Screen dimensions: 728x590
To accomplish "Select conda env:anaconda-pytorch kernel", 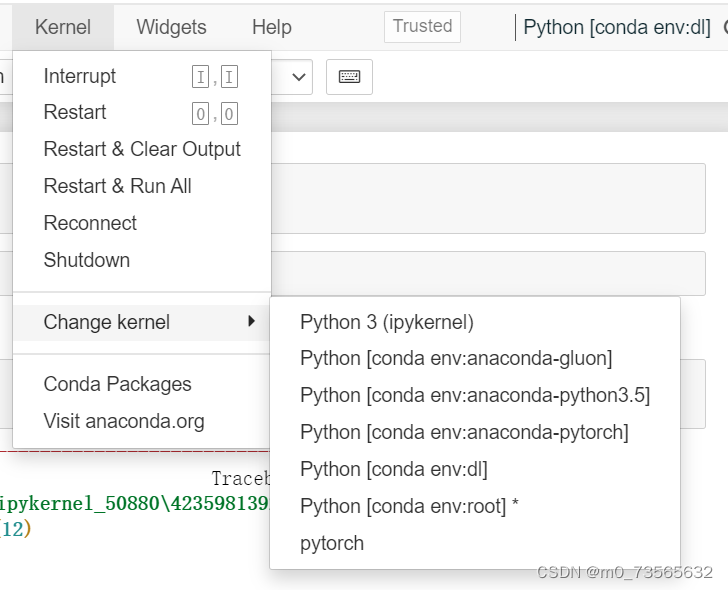I will coord(464,432).
